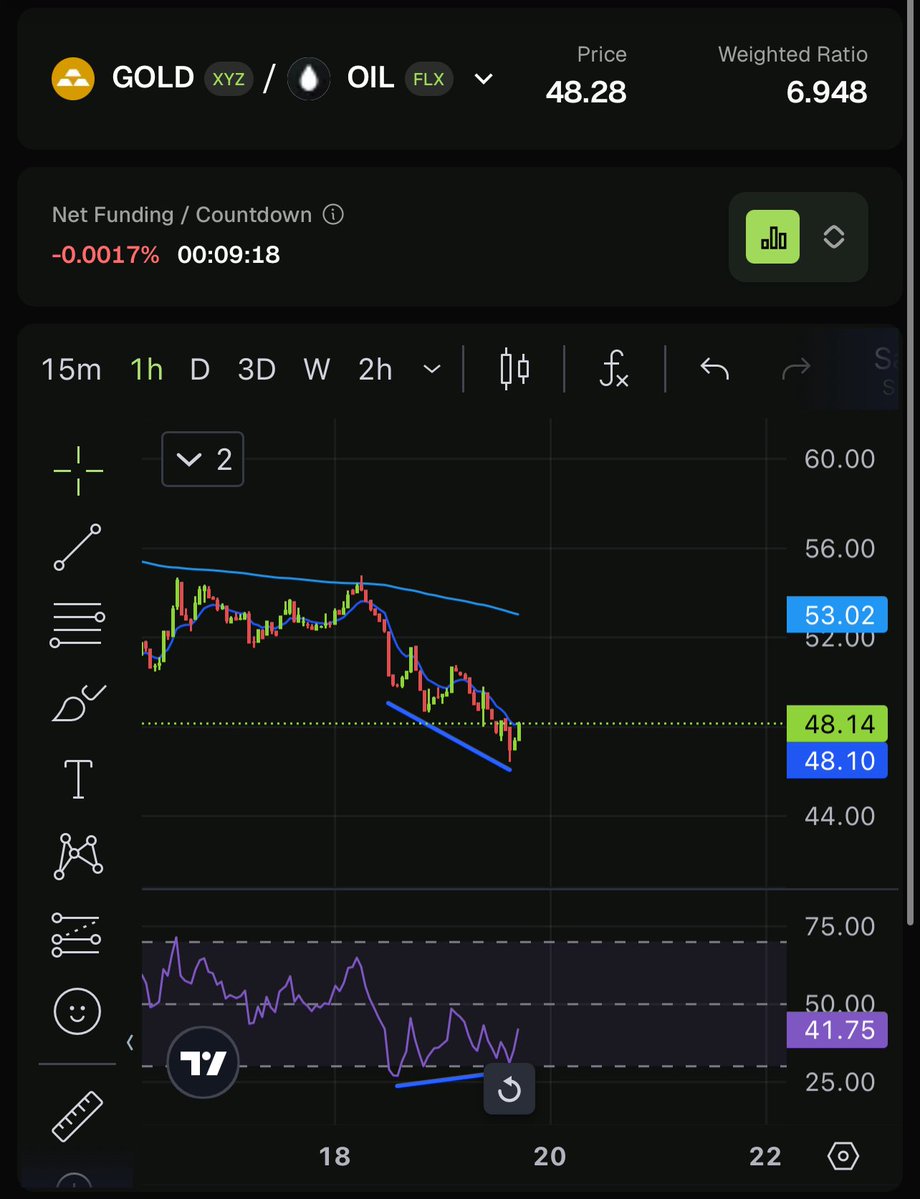
Task: Click the lower blue trendline on price chart
Action: (449, 736)
